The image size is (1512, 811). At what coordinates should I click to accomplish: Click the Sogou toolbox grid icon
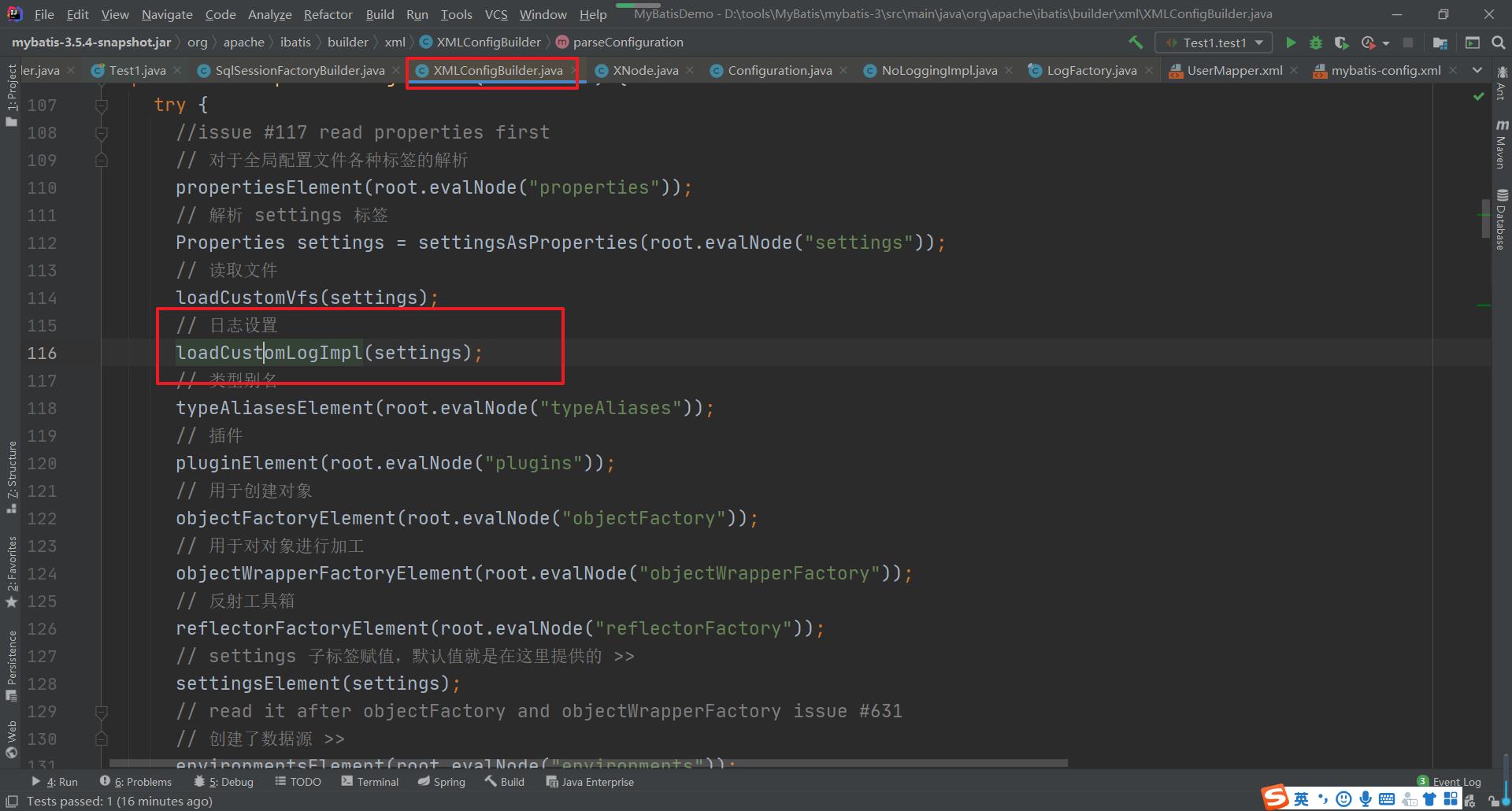coord(1451,799)
